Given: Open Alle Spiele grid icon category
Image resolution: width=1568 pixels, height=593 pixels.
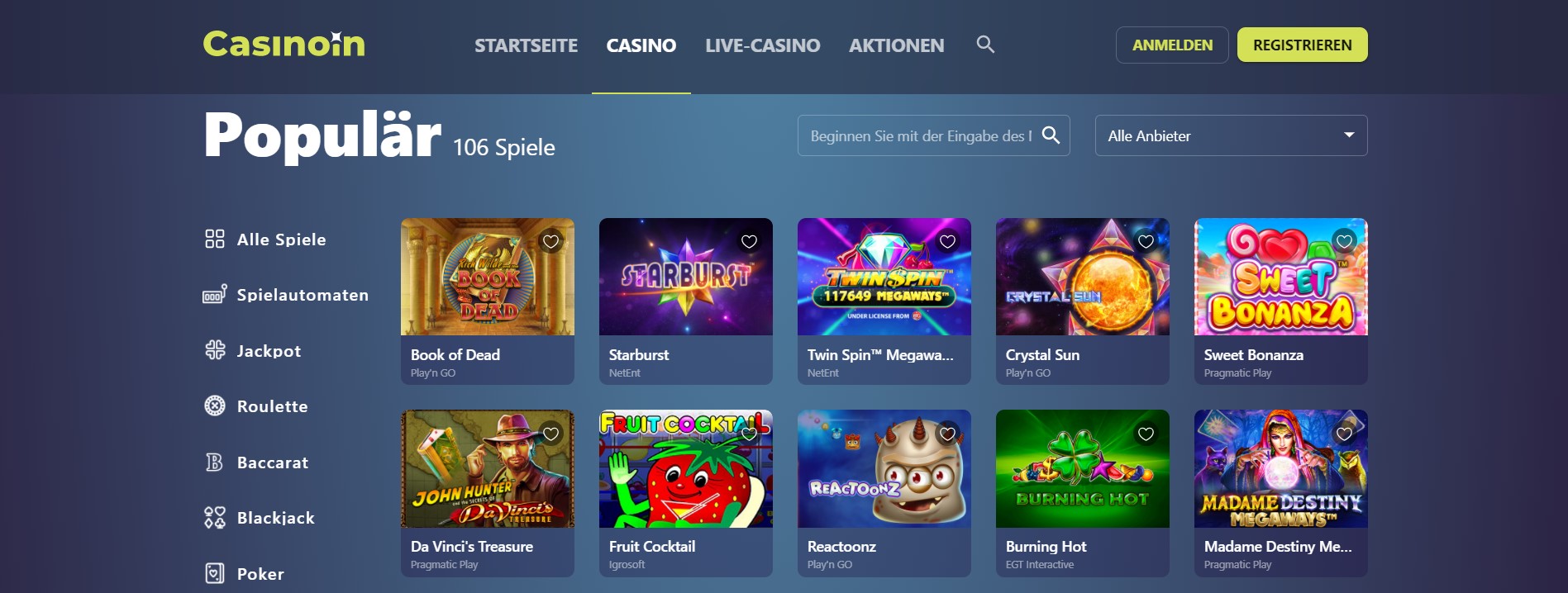Looking at the screenshot, I should [x=215, y=240].
